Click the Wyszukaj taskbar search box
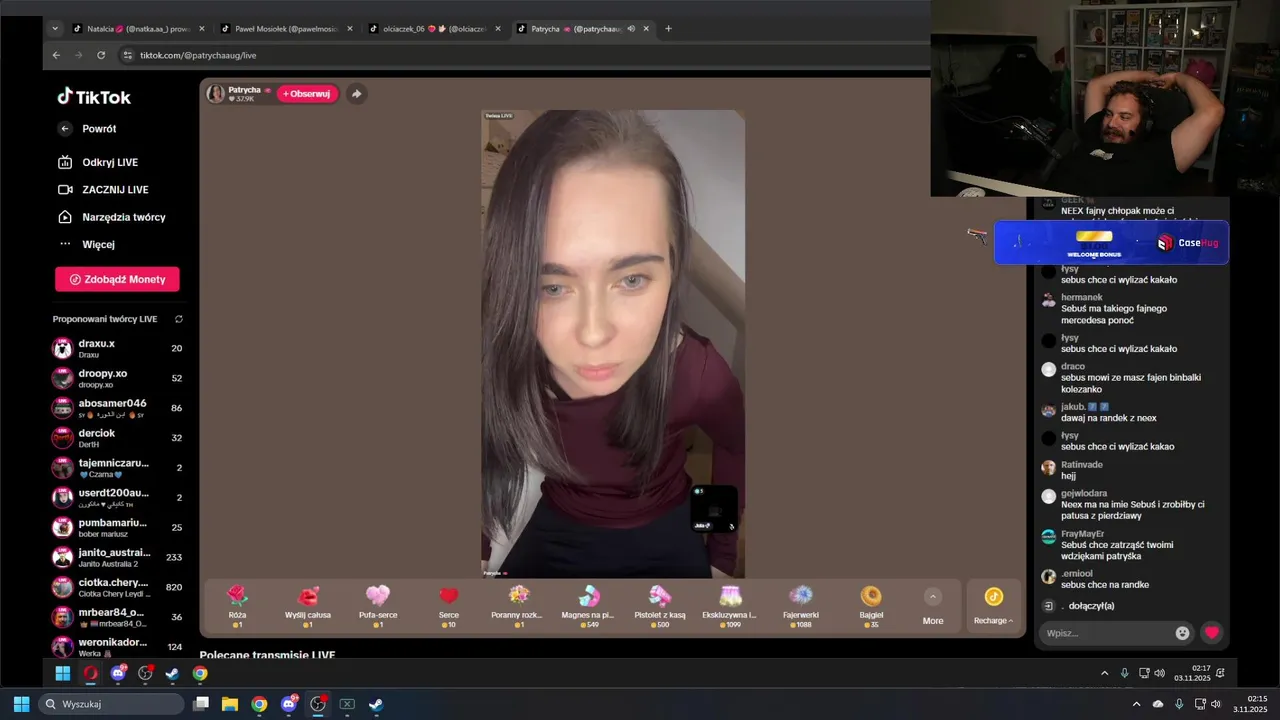 point(111,704)
